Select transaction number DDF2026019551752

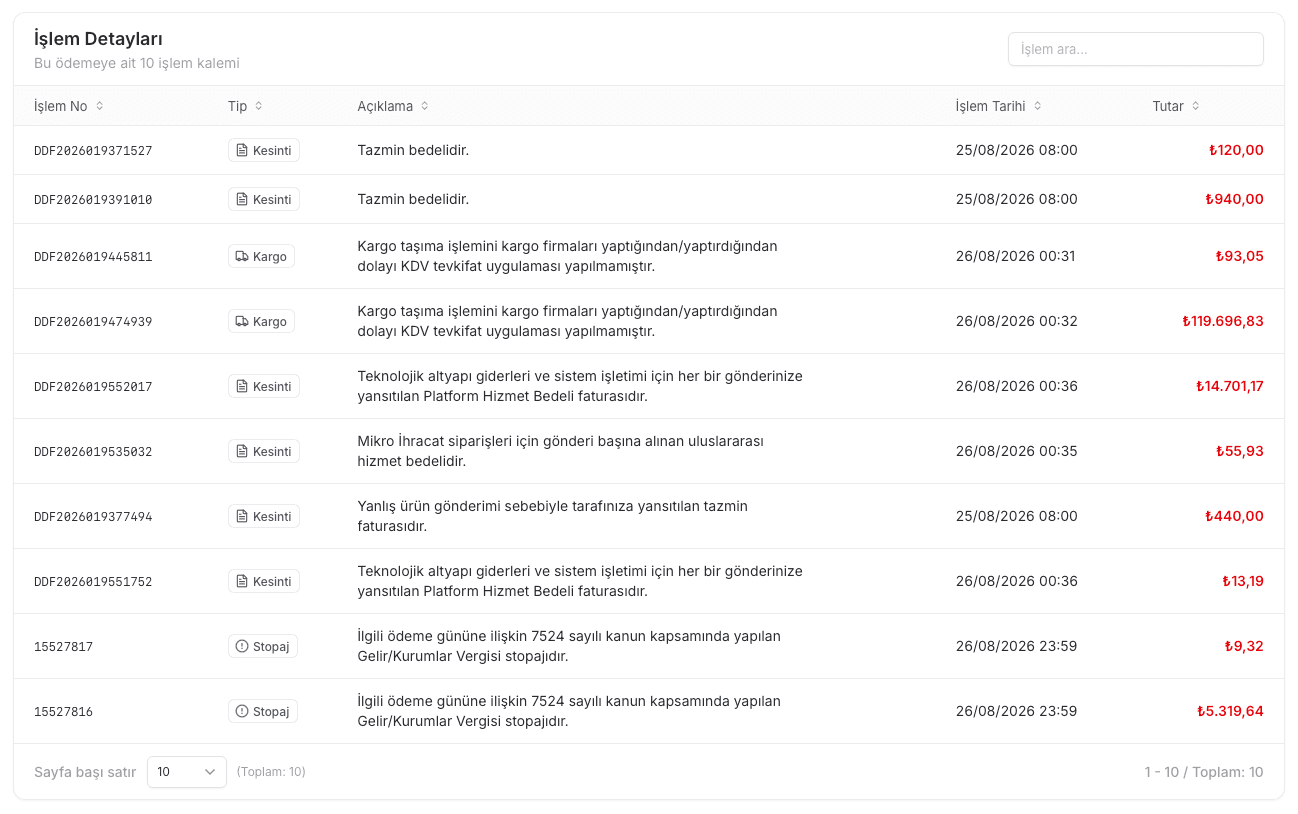coord(93,582)
